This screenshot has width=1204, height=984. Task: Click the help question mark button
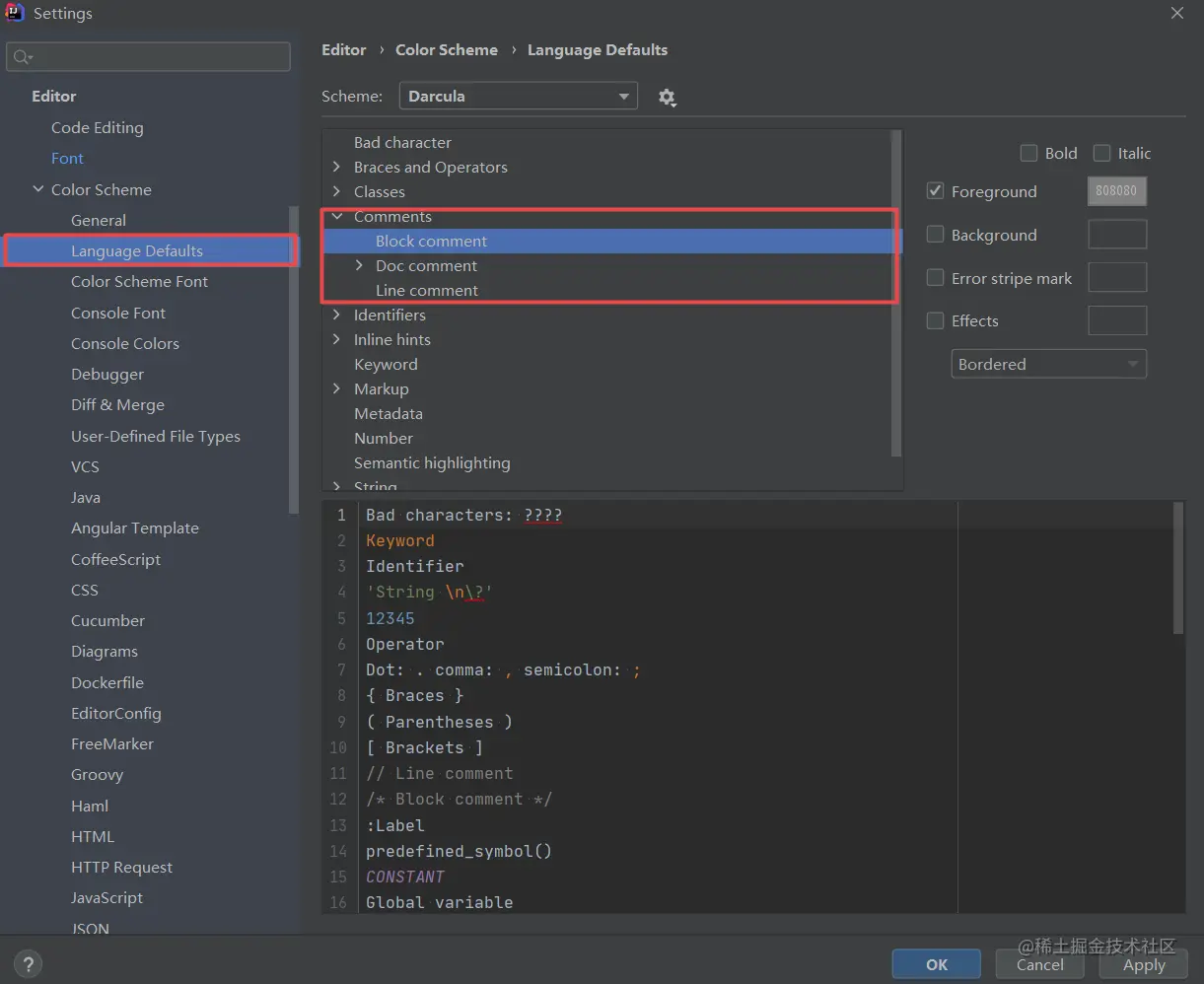click(x=29, y=964)
